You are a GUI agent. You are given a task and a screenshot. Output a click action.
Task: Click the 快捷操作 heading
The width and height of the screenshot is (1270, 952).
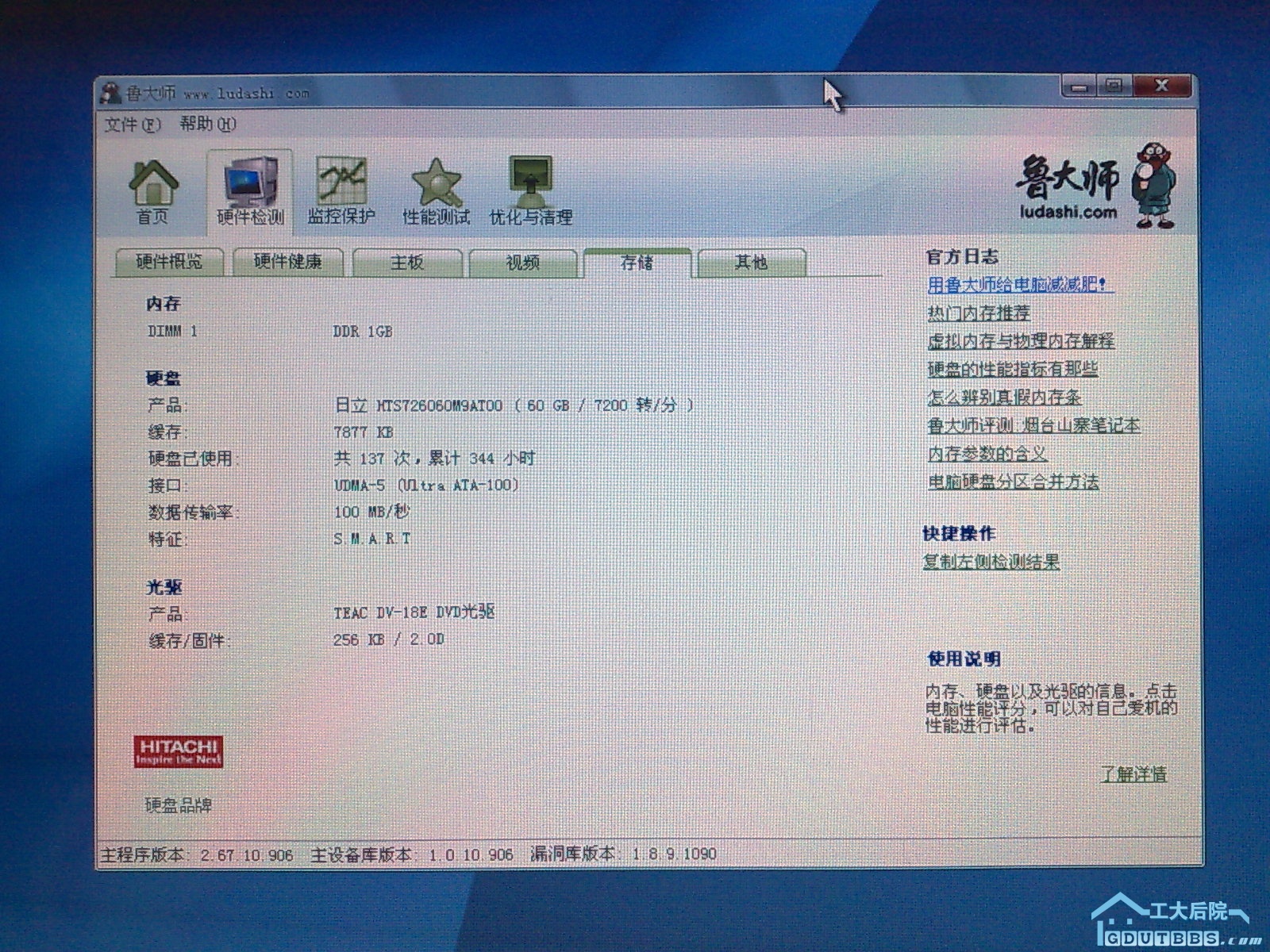click(x=959, y=533)
